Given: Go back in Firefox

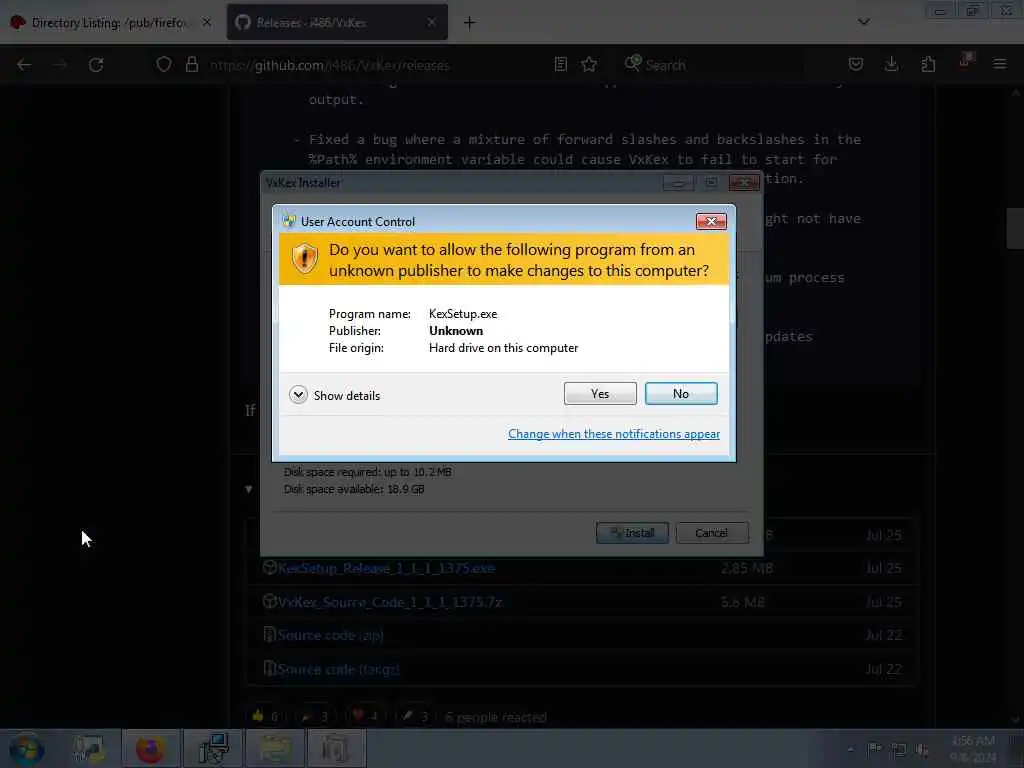Looking at the screenshot, I should [x=24, y=65].
